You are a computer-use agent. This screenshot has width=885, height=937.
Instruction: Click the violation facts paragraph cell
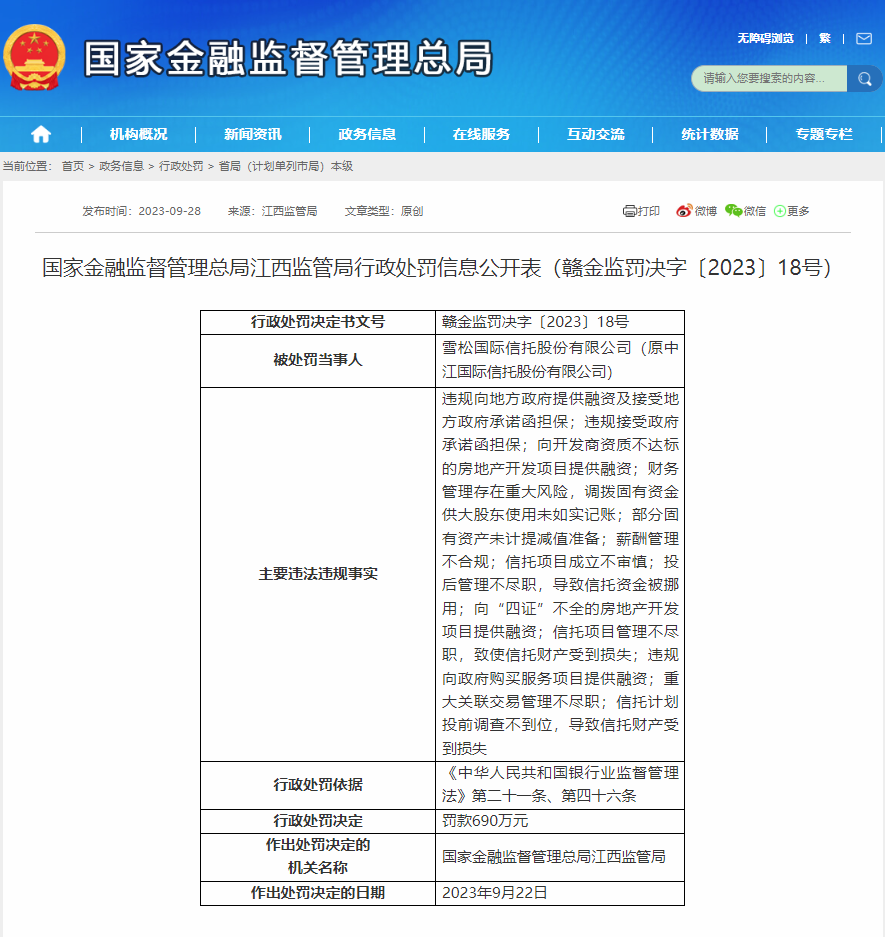click(560, 574)
